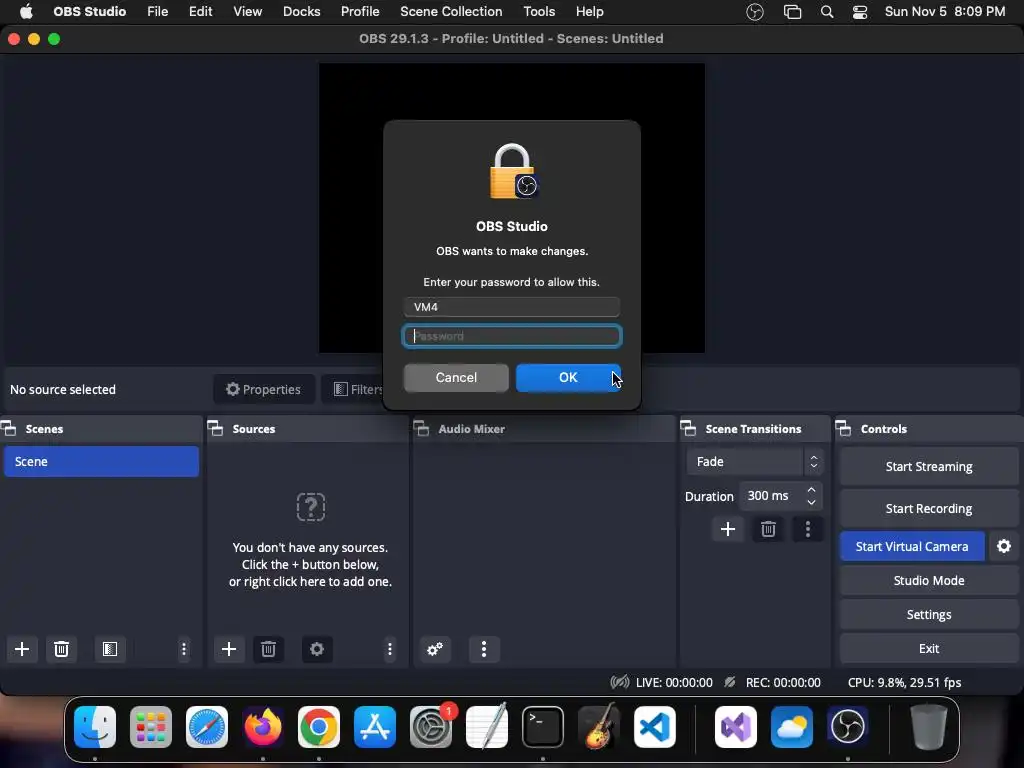Open TextEdit from the Dock
This screenshot has height=768, width=1024.
click(x=487, y=726)
